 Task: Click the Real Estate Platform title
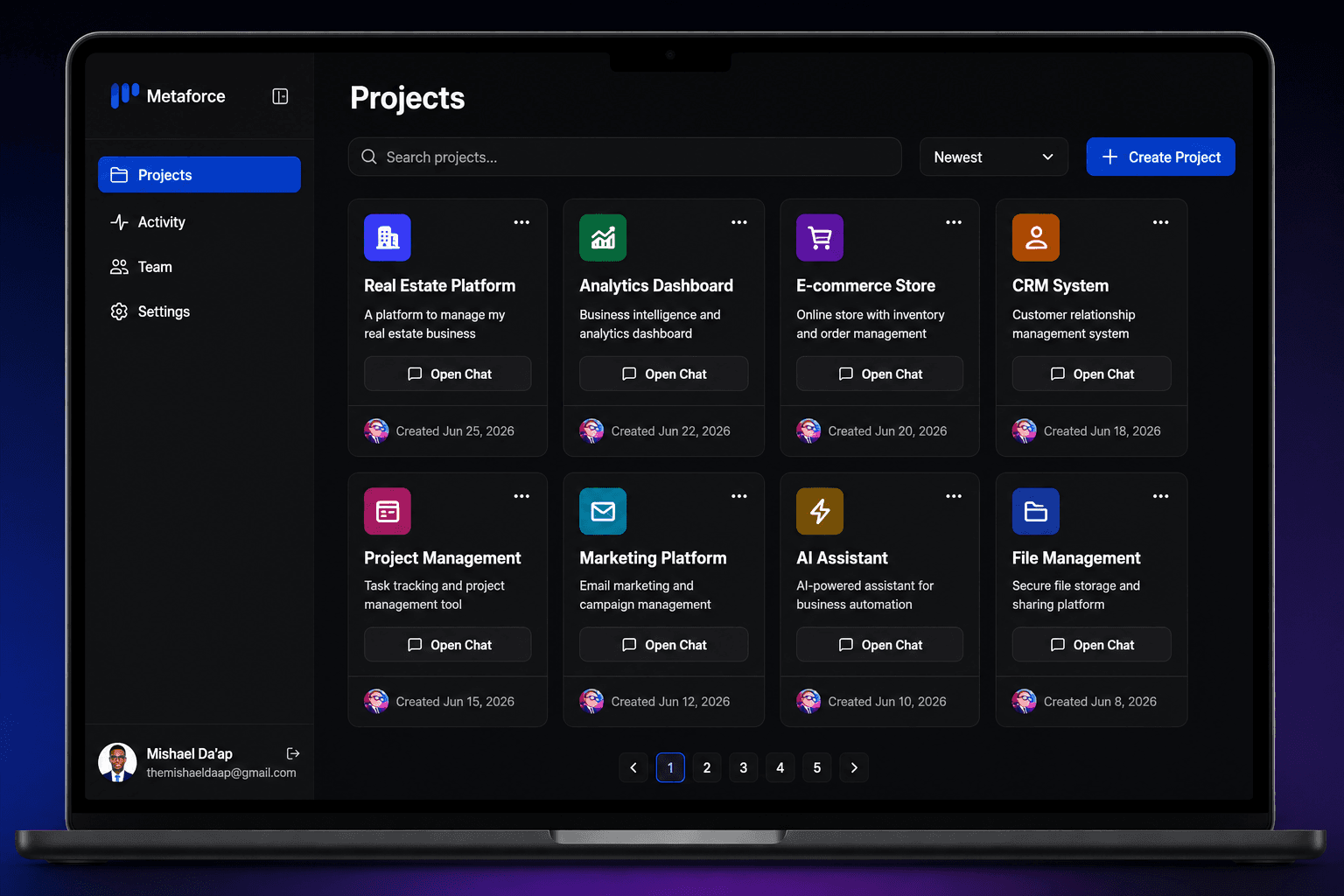(440, 286)
